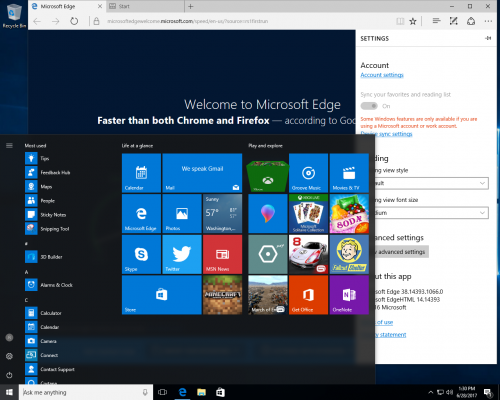Viewport: 500px width, 400px height.
Task: Click the Account settings link
Action: (382, 75)
